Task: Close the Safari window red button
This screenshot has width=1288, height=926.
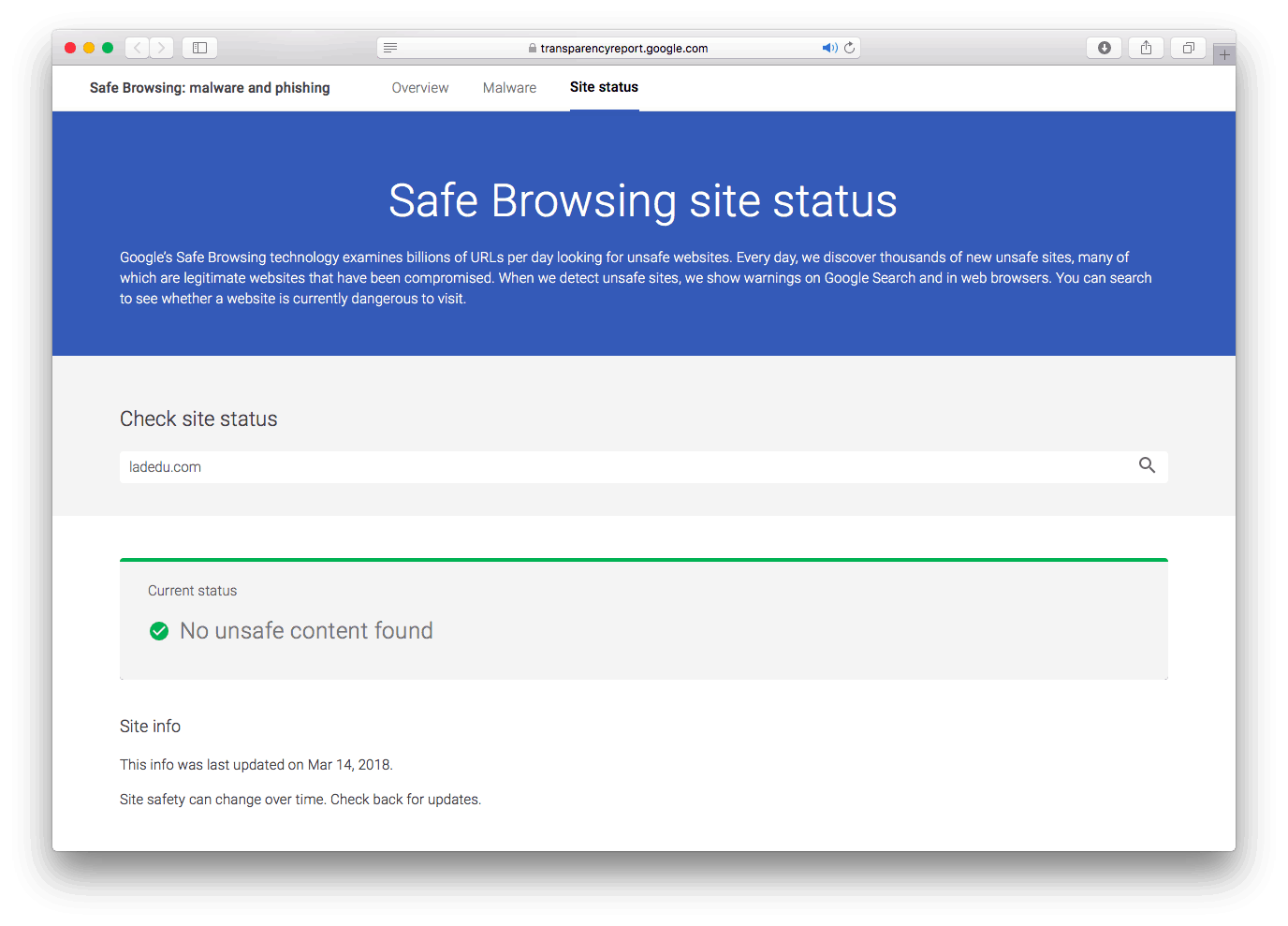Action: (x=70, y=48)
